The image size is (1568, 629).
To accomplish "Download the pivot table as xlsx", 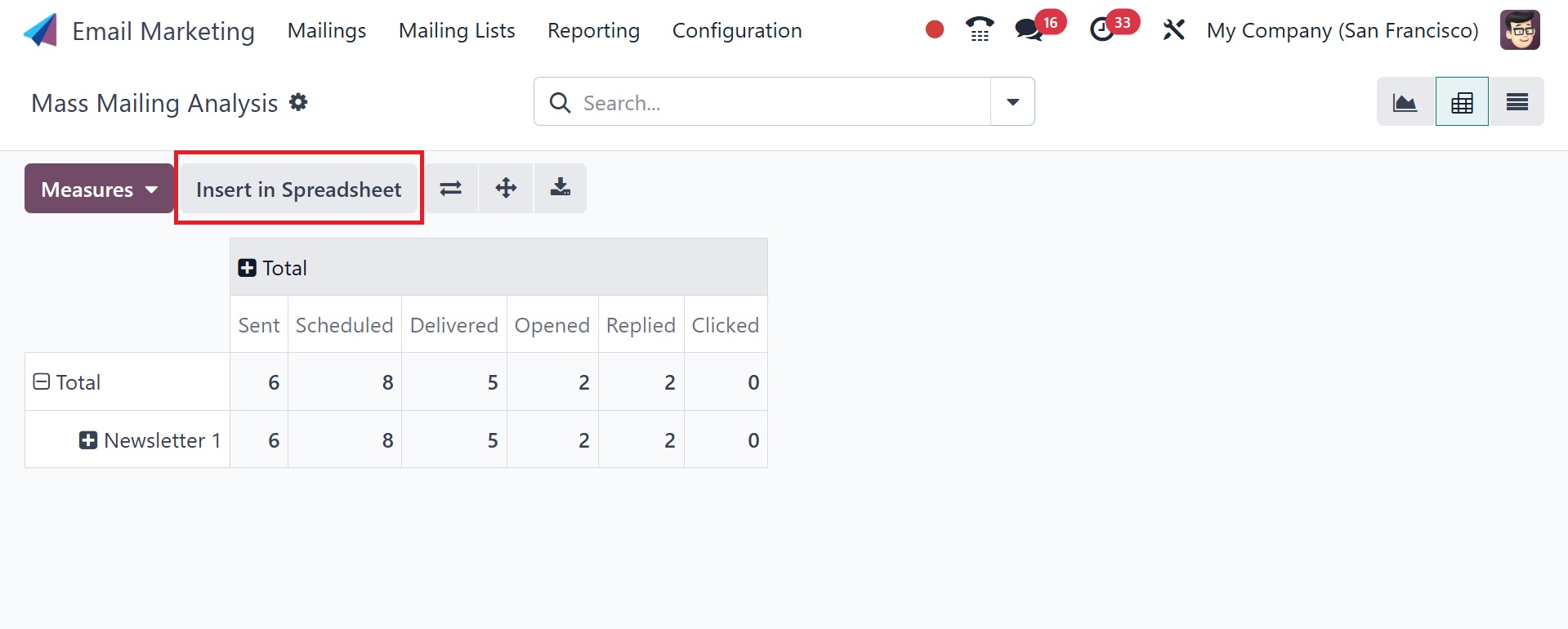I will tap(561, 189).
